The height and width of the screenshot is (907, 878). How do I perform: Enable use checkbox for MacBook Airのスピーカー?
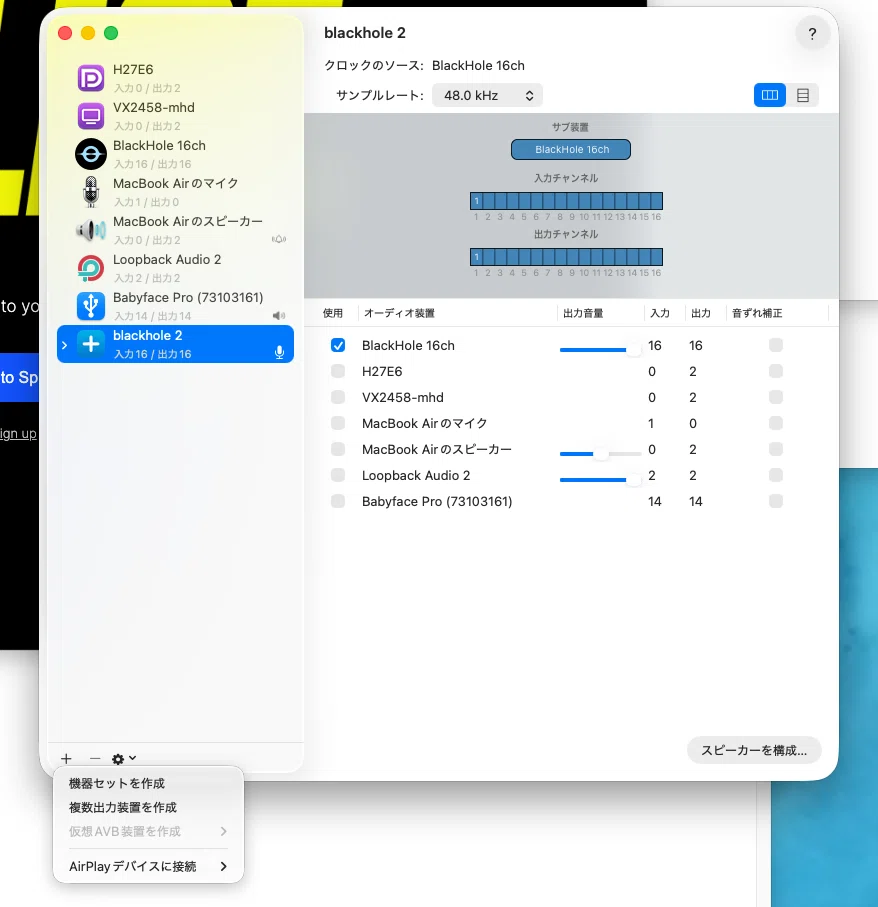click(x=338, y=449)
